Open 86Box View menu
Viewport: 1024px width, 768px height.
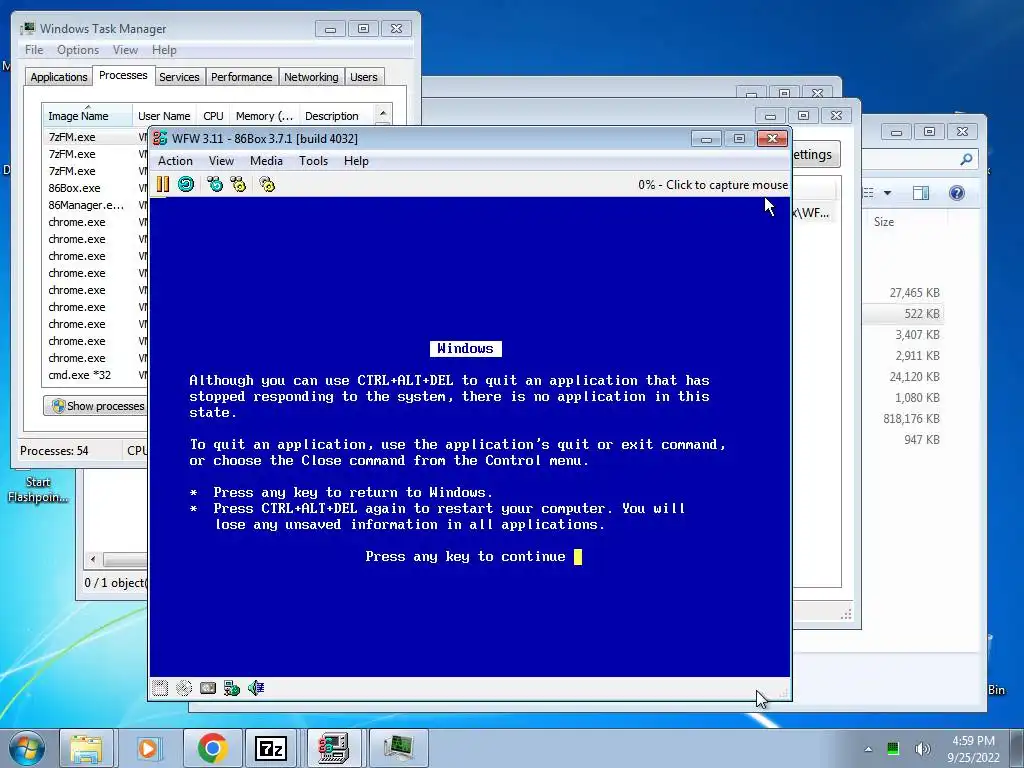[x=221, y=161]
